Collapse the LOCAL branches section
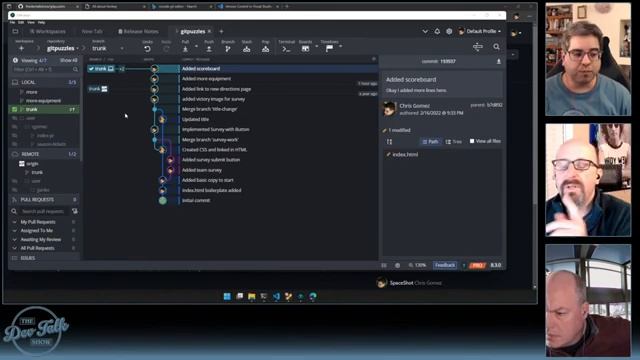Viewport: 640px width, 360px height. coord(44,82)
